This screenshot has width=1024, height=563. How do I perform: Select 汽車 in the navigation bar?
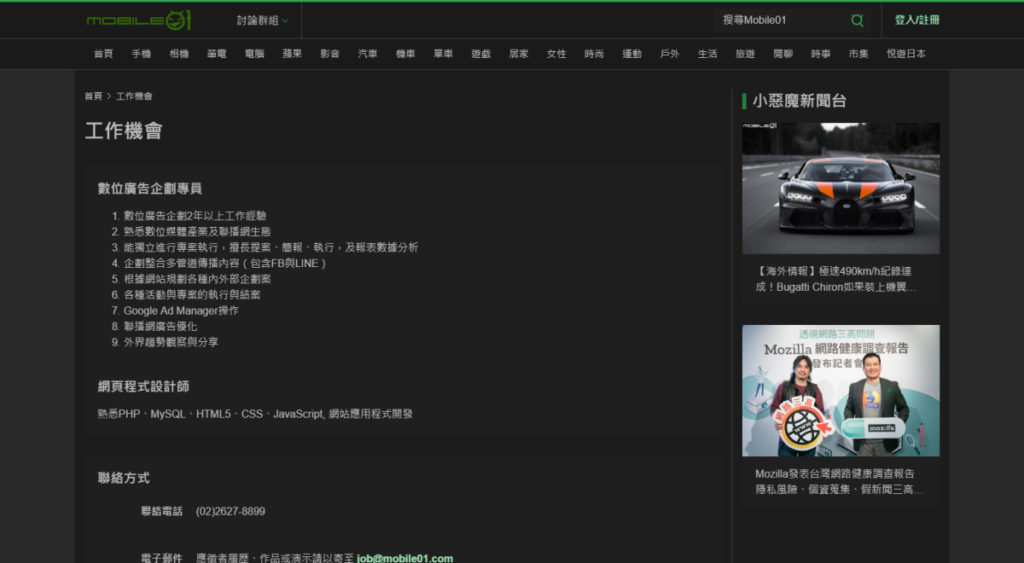(x=368, y=54)
